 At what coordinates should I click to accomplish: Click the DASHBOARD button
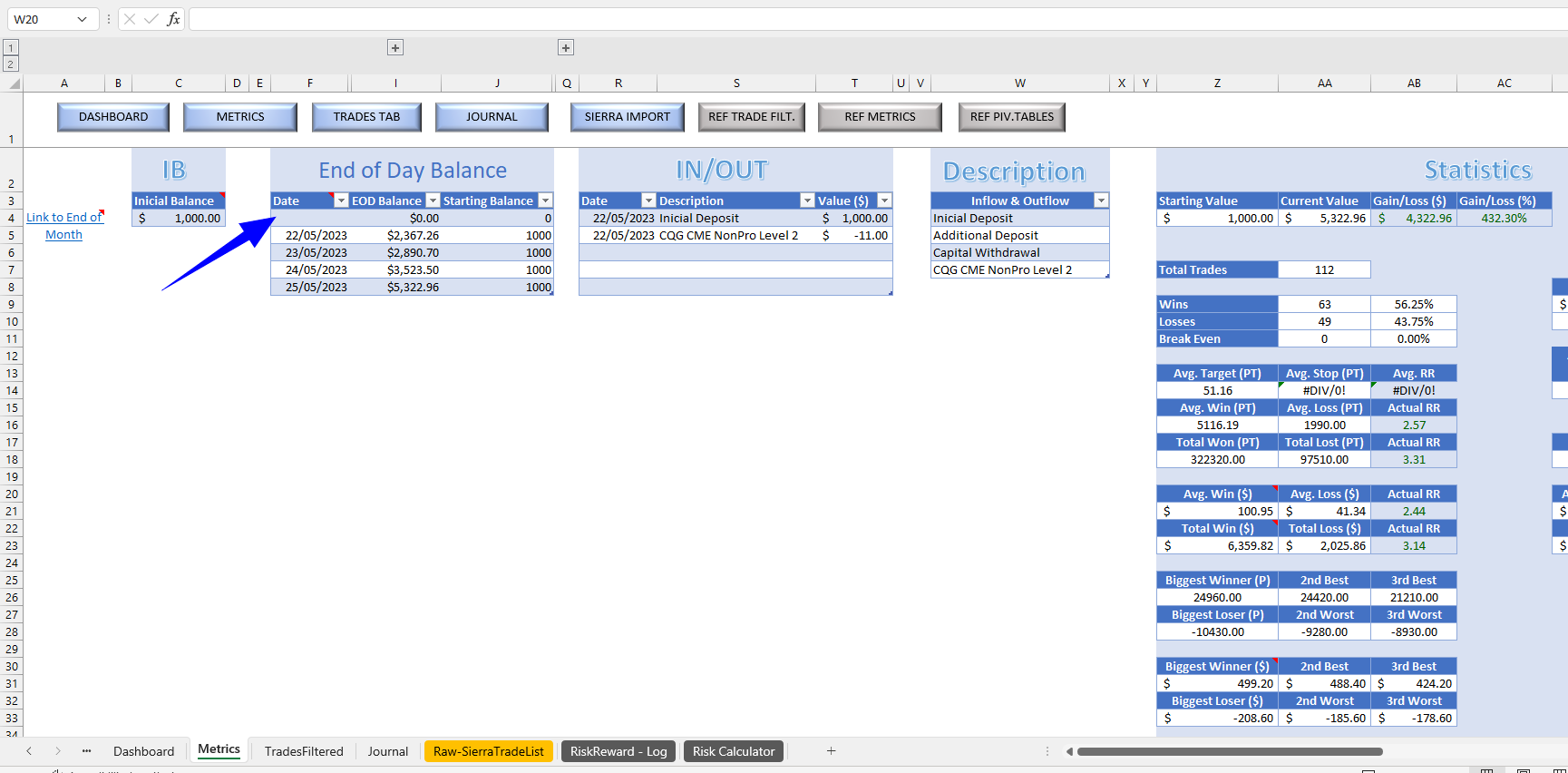point(113,117)
